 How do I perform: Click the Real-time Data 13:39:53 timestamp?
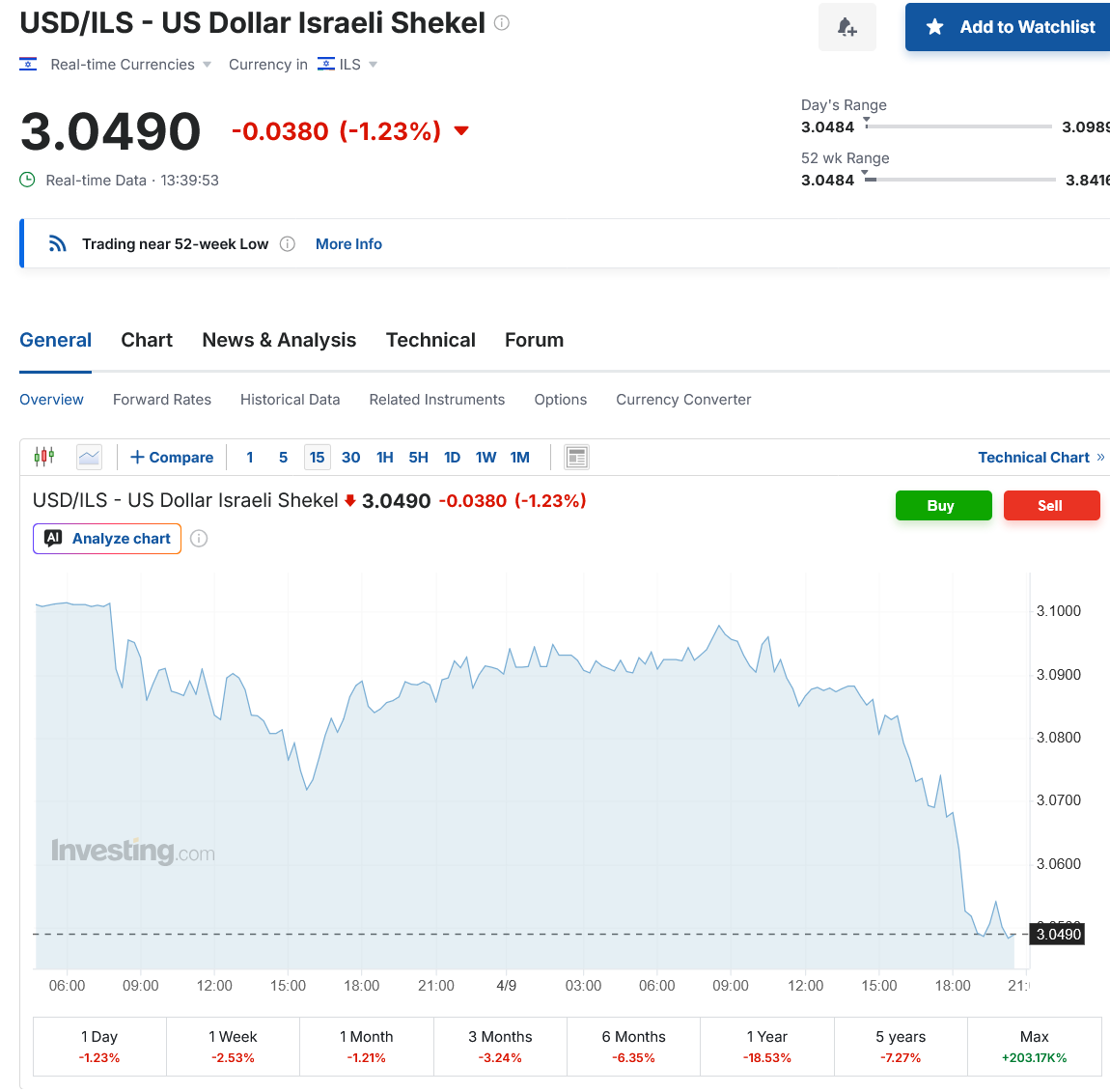pyautogui.click(x=132, y=180)
